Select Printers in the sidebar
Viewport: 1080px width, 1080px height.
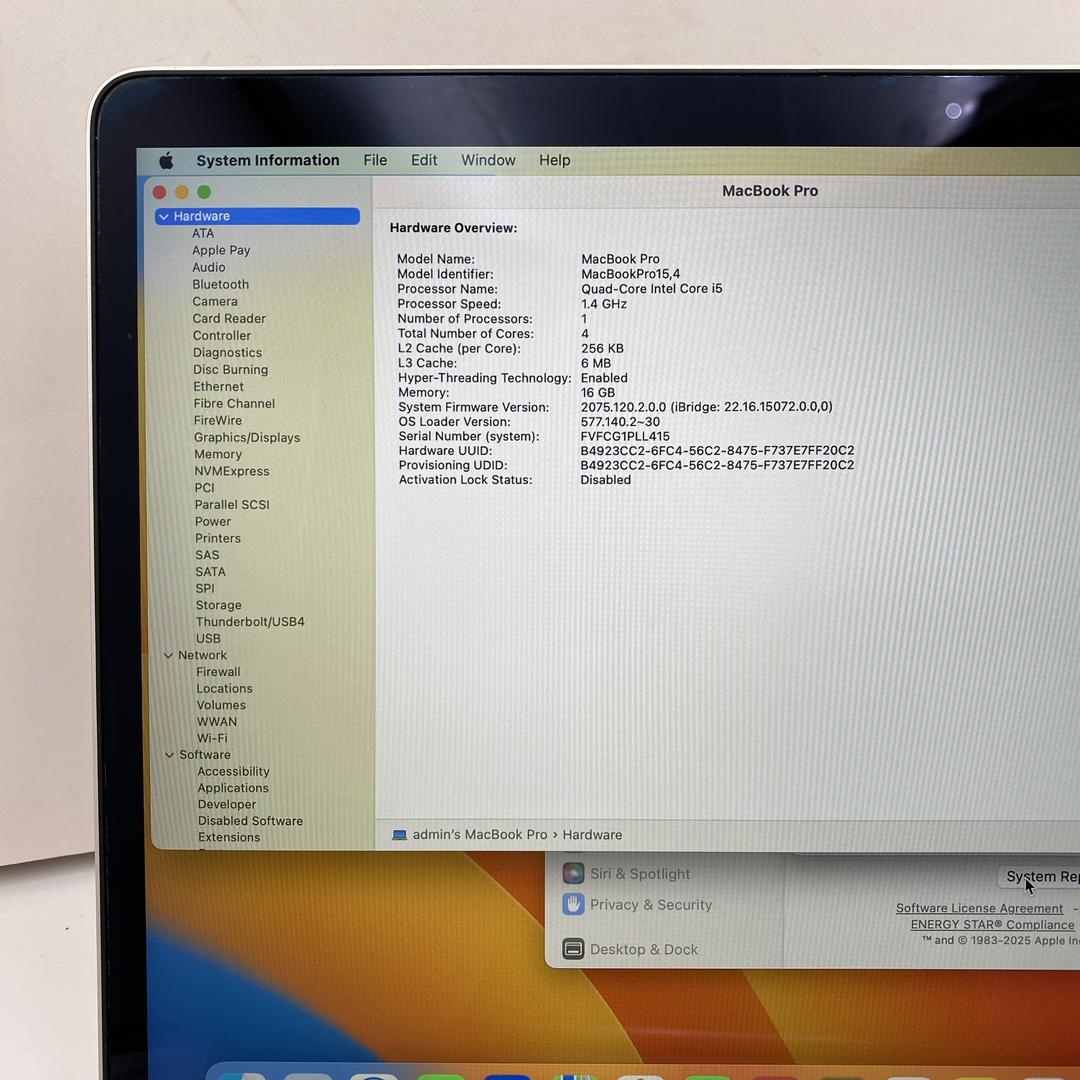tap(218, 539)
